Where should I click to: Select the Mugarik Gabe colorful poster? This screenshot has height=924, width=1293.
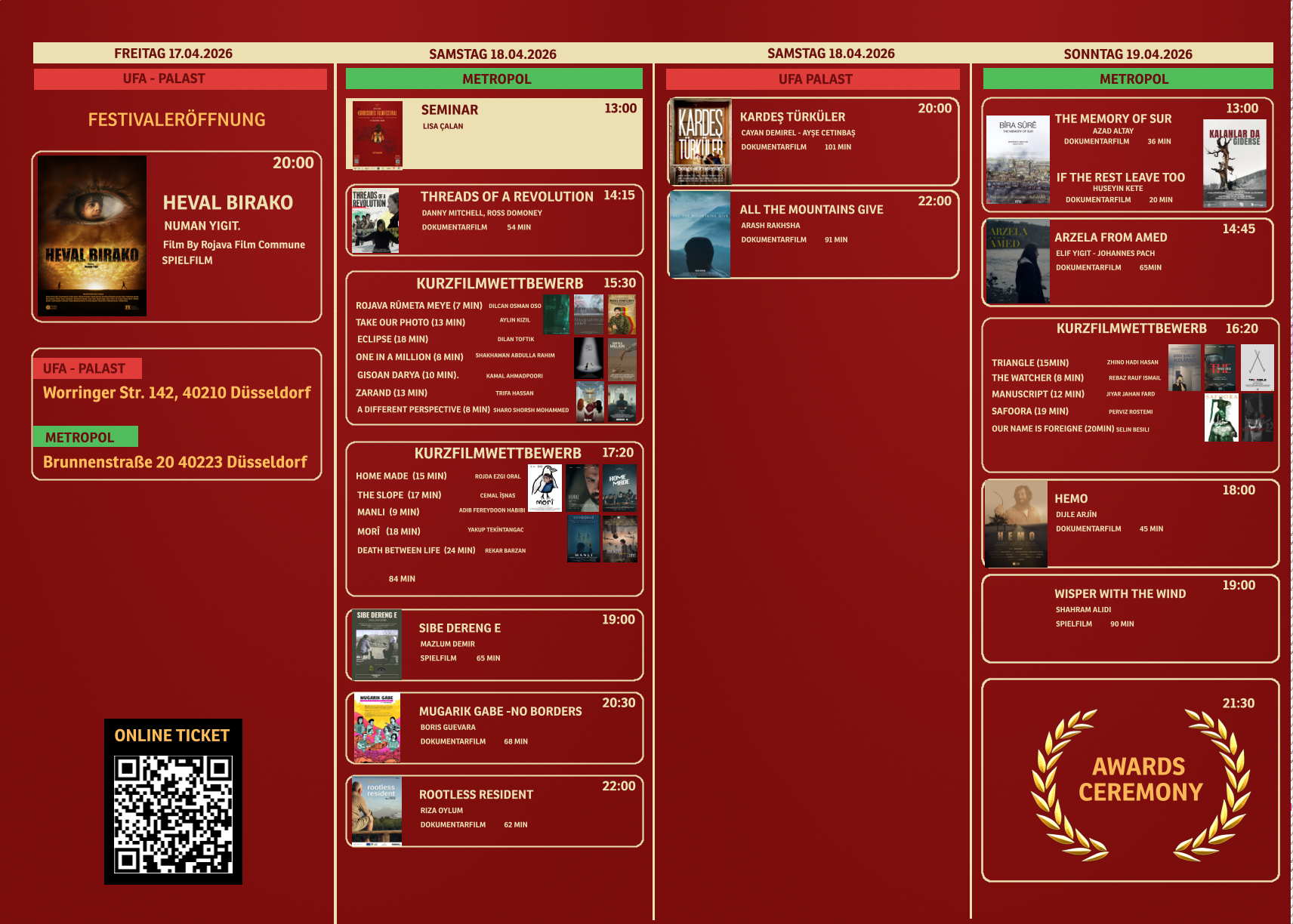coord(377,728)
